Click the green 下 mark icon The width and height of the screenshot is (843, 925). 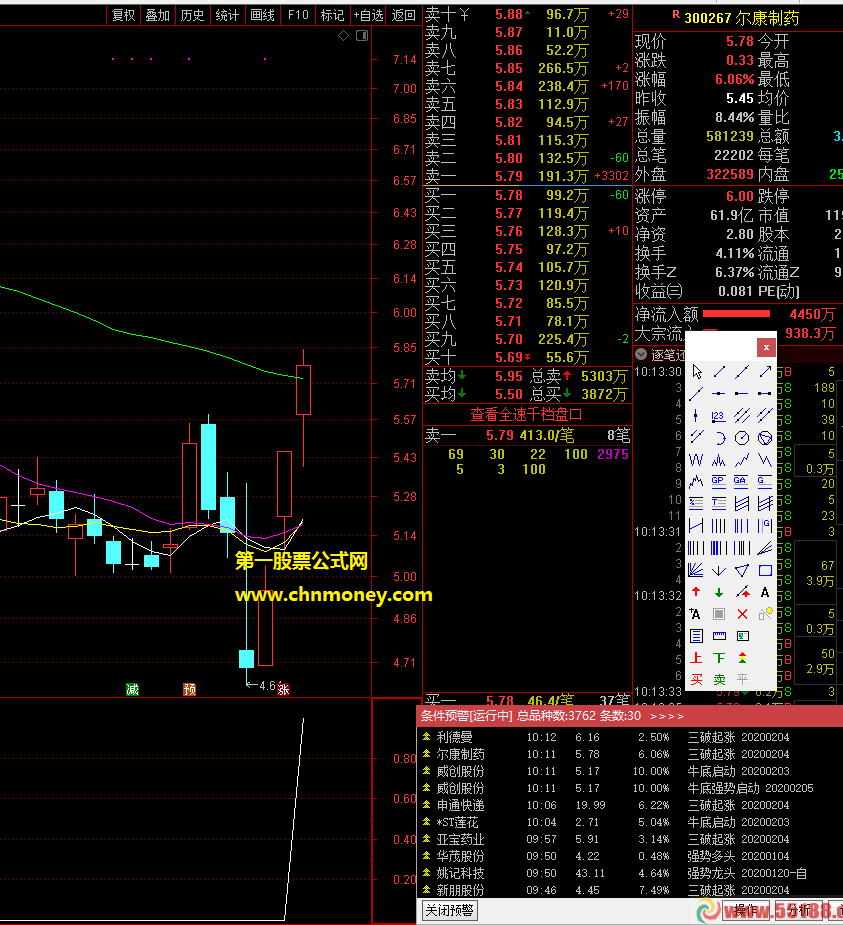click(719, 658)
